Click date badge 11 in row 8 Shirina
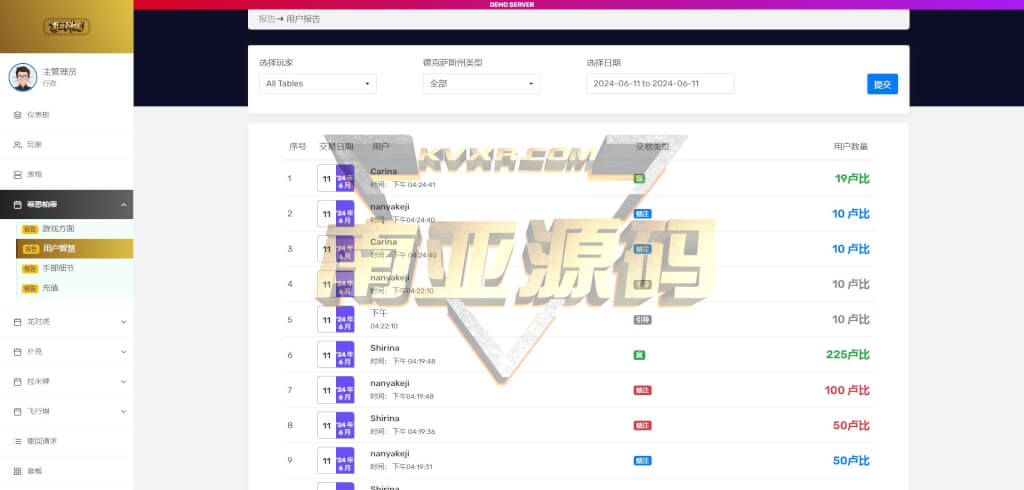The image size is (1024, 490). (x=336, y=425)
